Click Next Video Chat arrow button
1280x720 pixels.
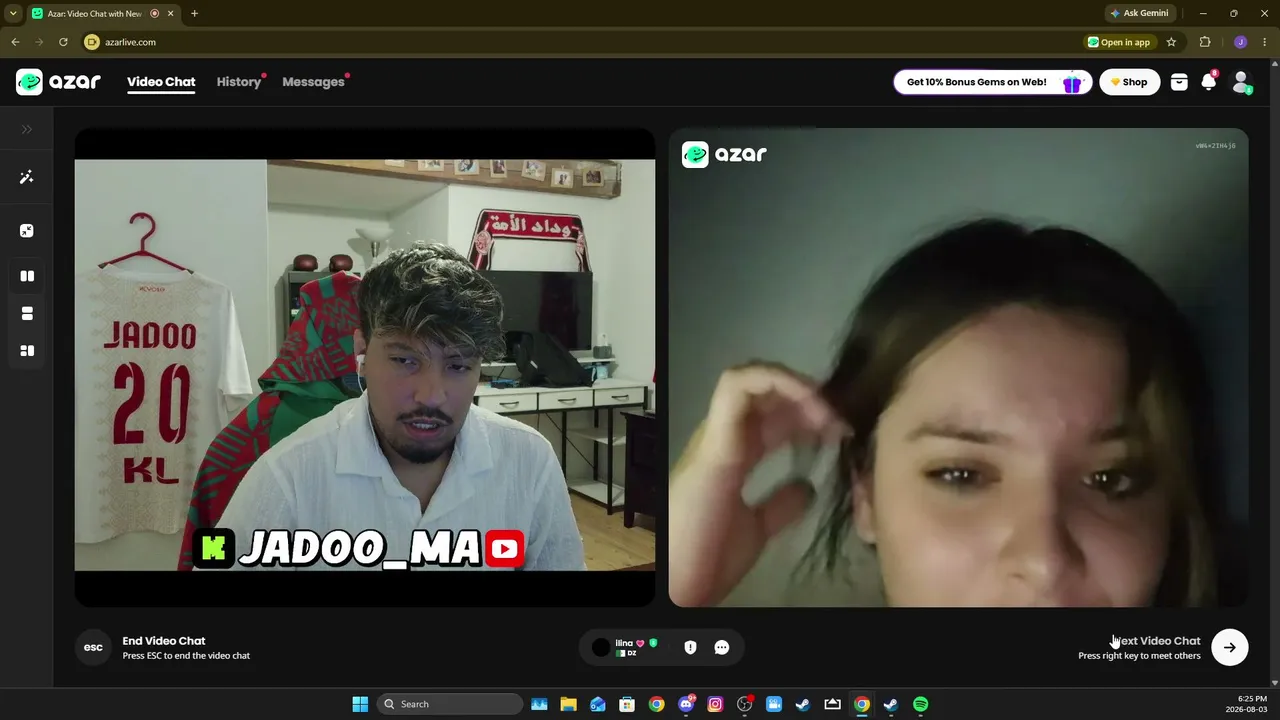pos(1230,647)
